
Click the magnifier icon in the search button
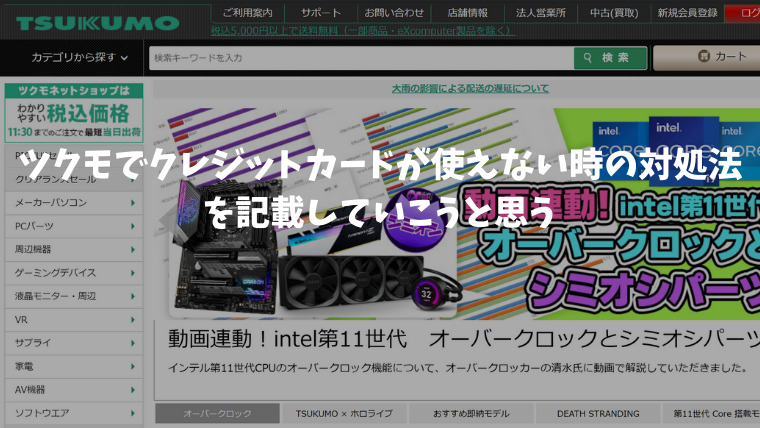pos(587,58)
